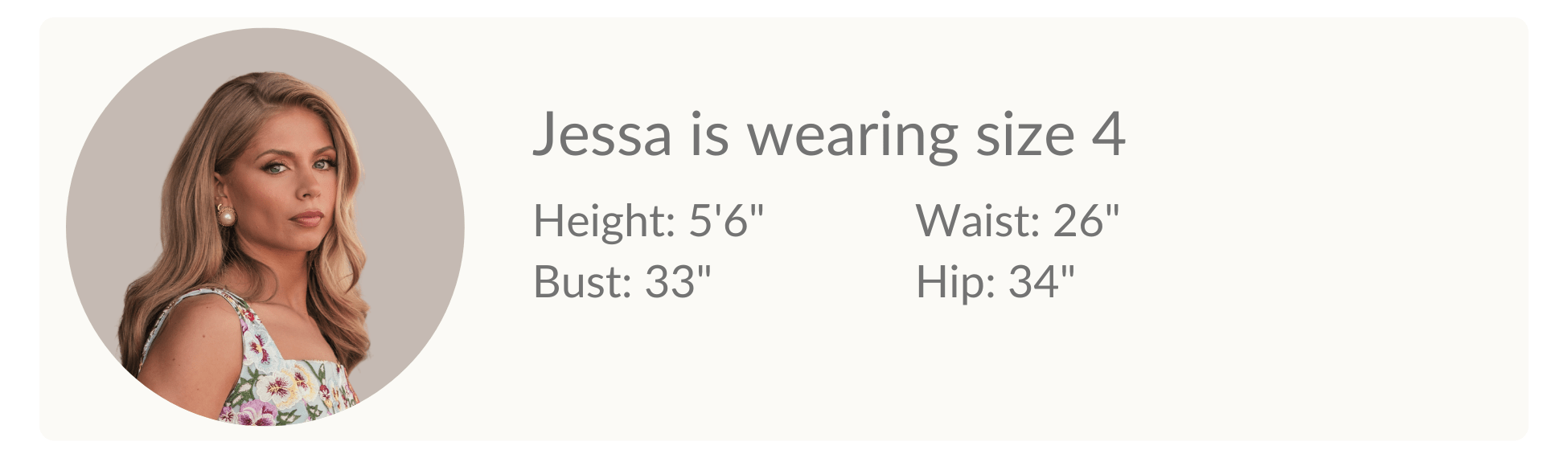Click the 5'6" height value
This screenshot has height=458, width=1568.
tap(725, 220)
